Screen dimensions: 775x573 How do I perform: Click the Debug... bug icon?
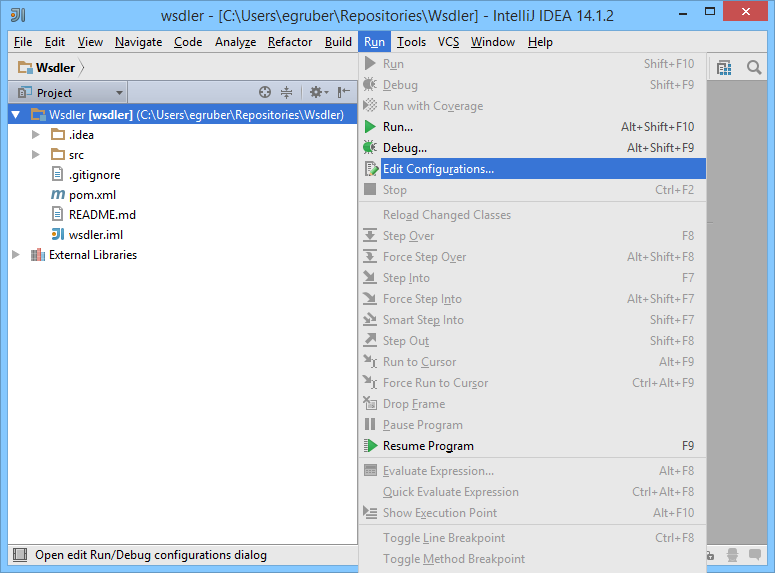coord(370,147)
